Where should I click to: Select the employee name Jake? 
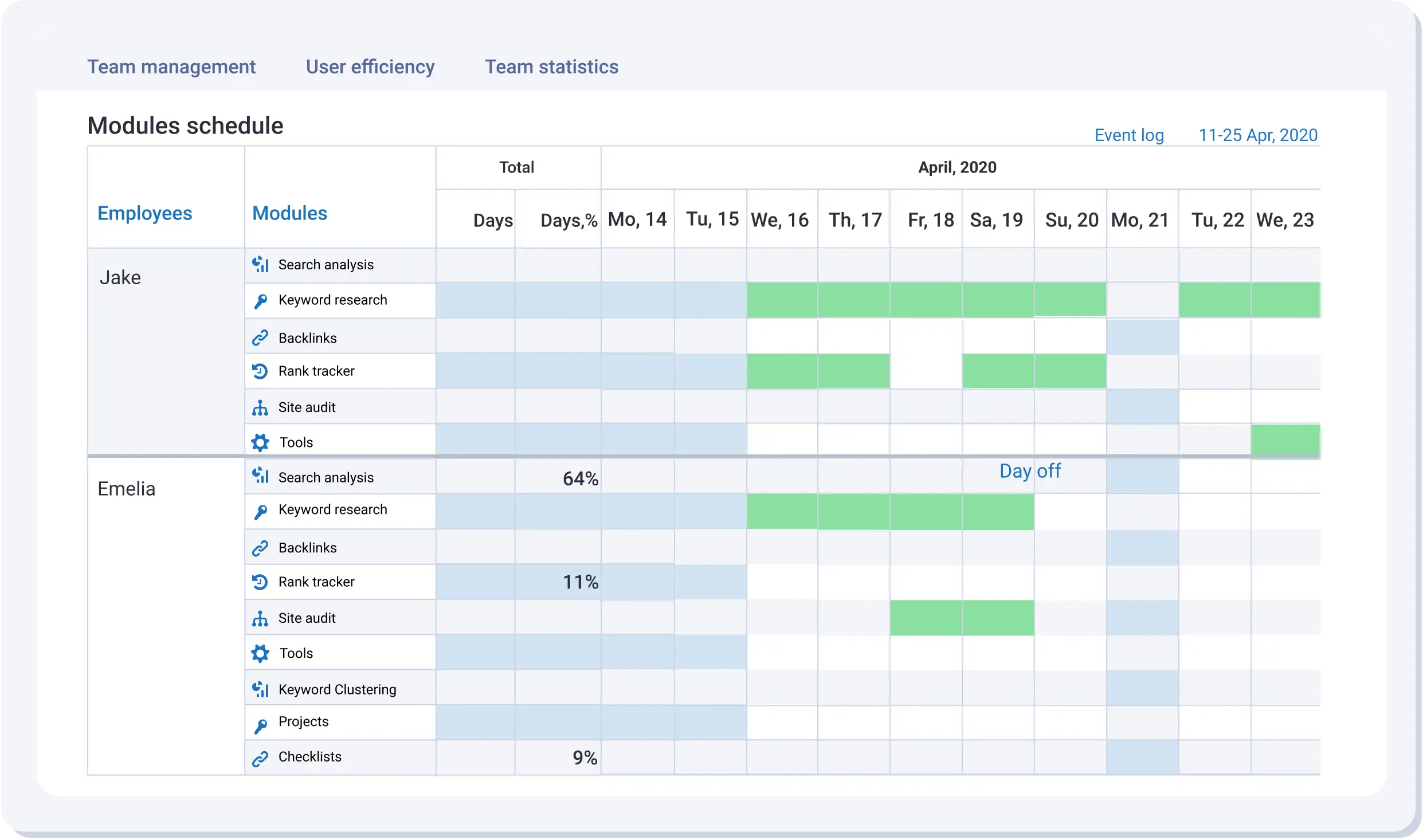(120, 277)
